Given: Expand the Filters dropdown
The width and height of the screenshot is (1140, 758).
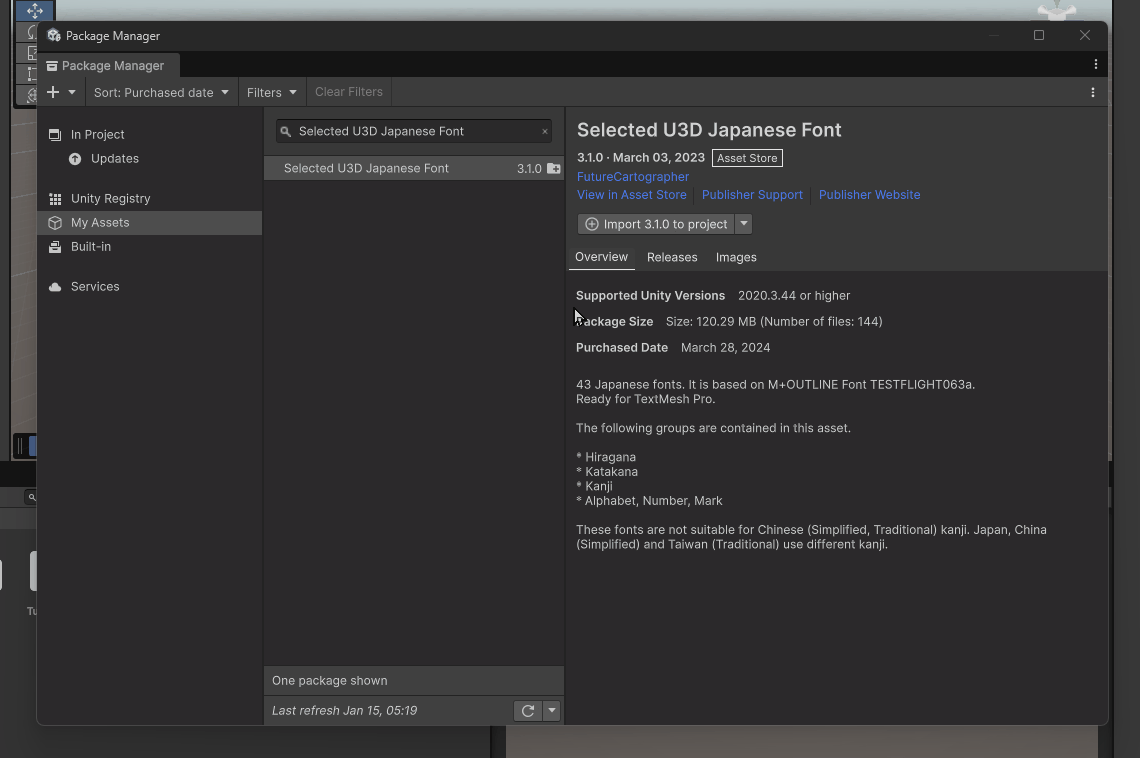Looking at the screenshot, I should (x=272, y=92).
